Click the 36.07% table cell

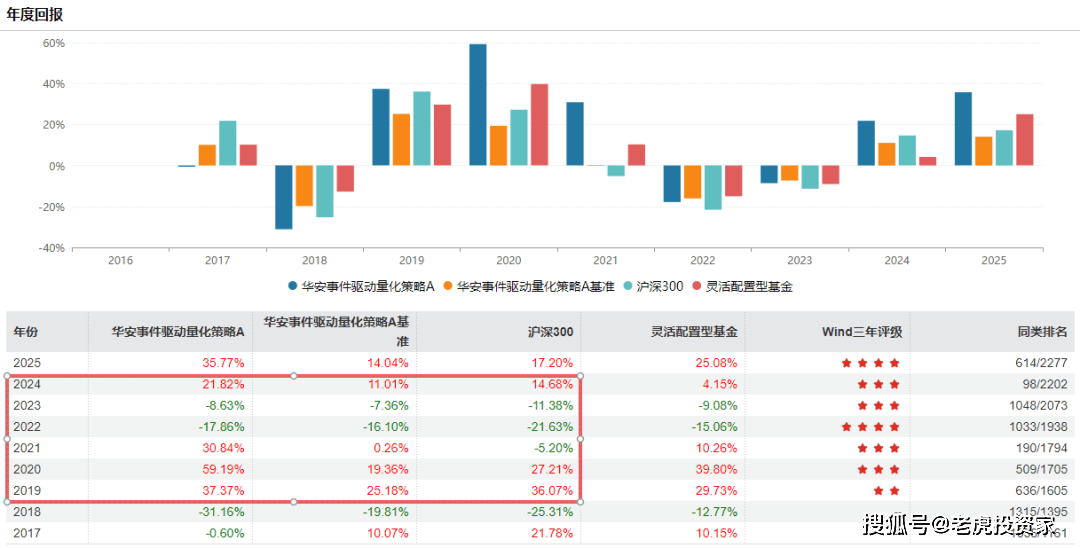click(x=552, y=491)
